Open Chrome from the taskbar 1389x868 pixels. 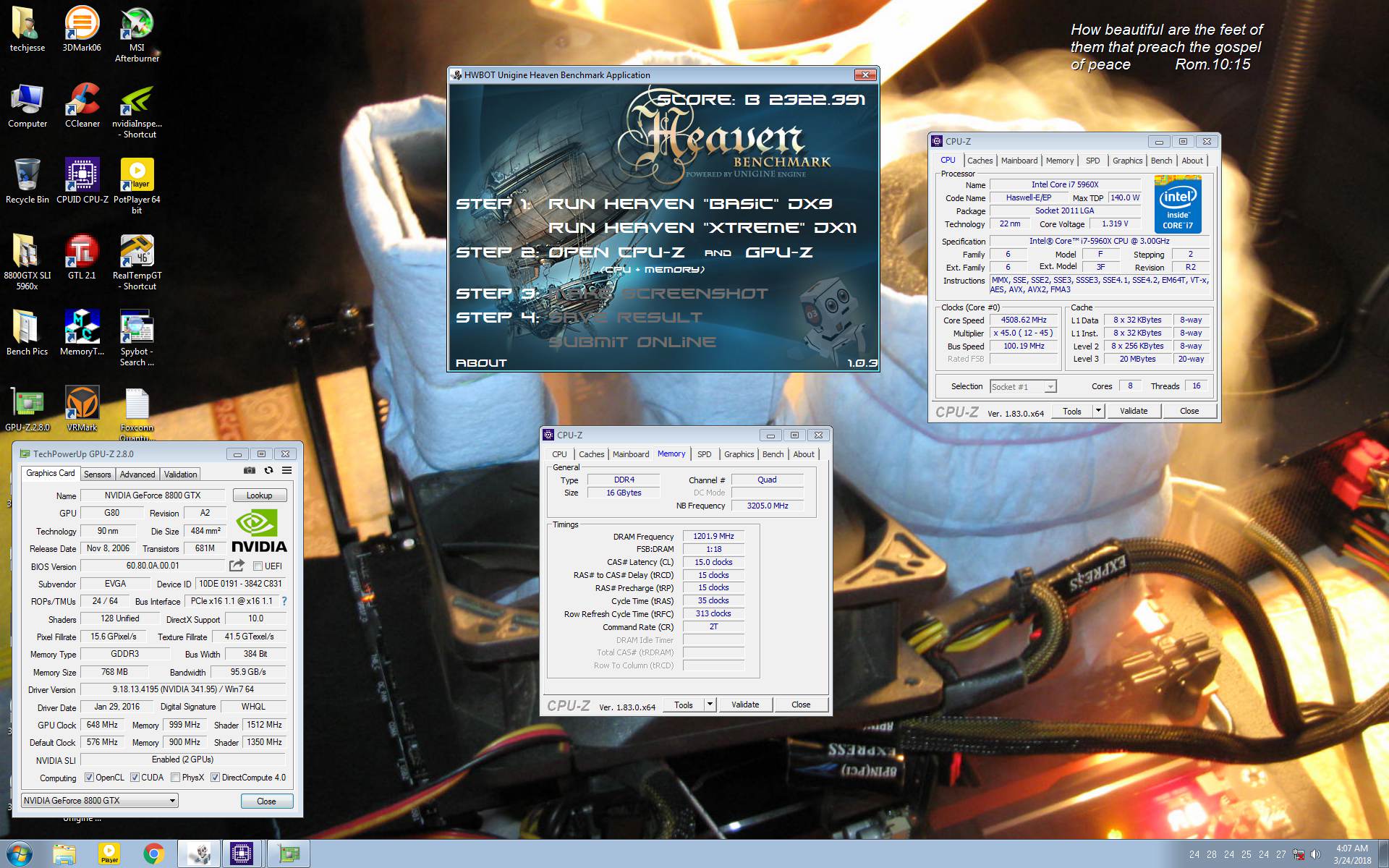click(x=153, y=854)
